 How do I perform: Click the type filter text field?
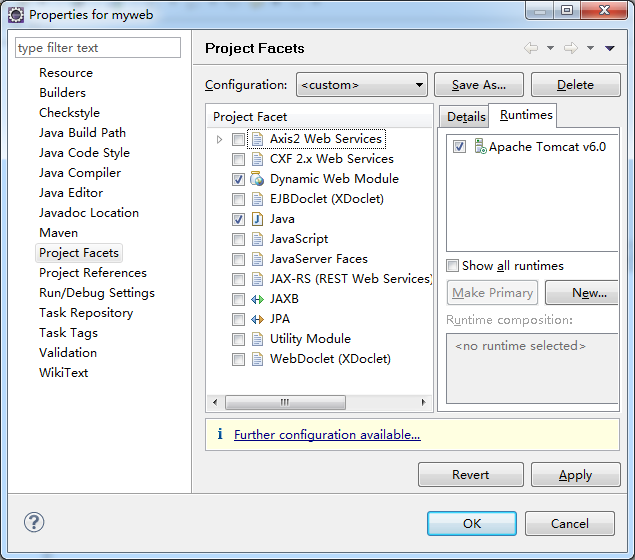coord(98,48)
